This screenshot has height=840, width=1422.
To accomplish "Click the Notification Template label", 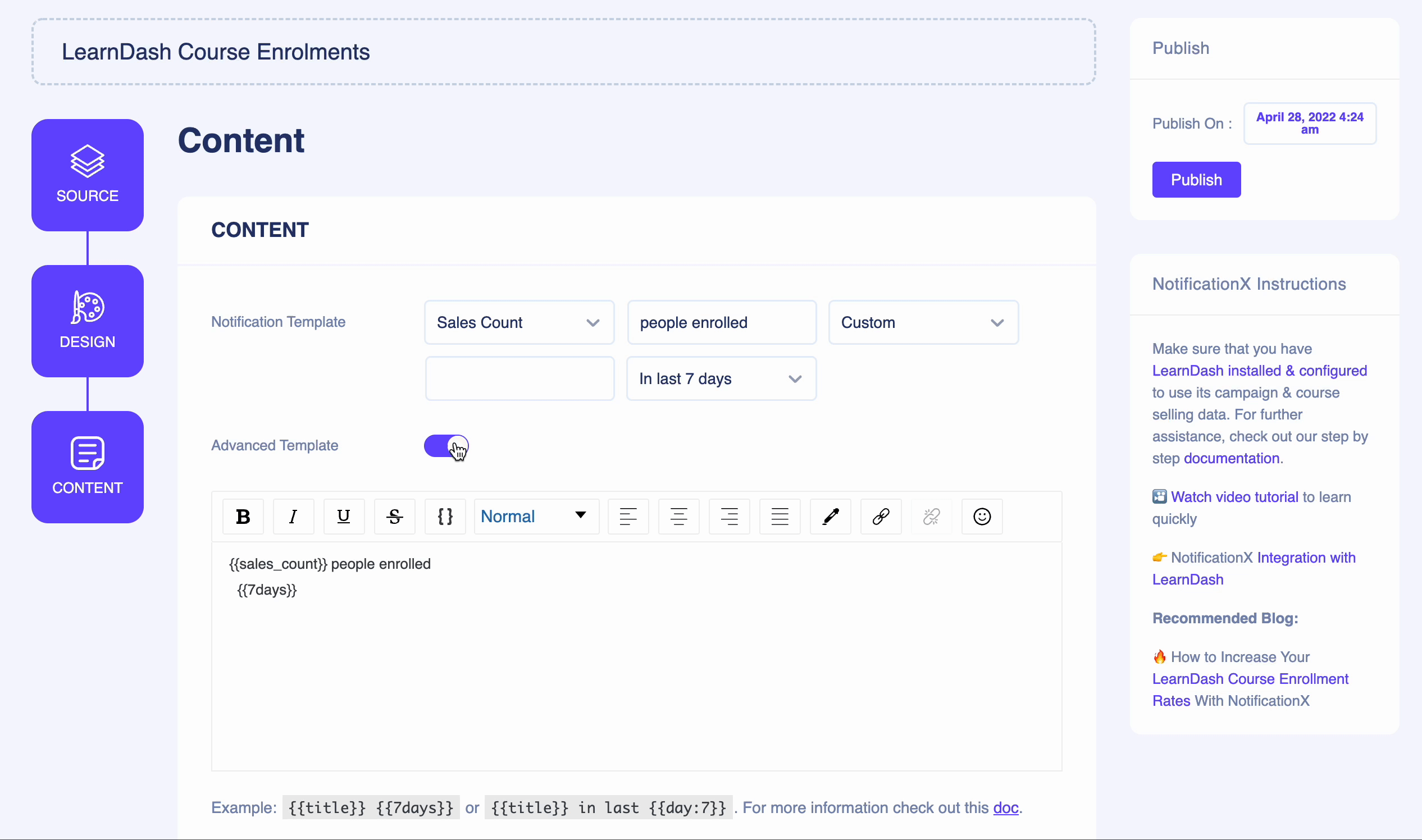I will (x=278, y=322).
